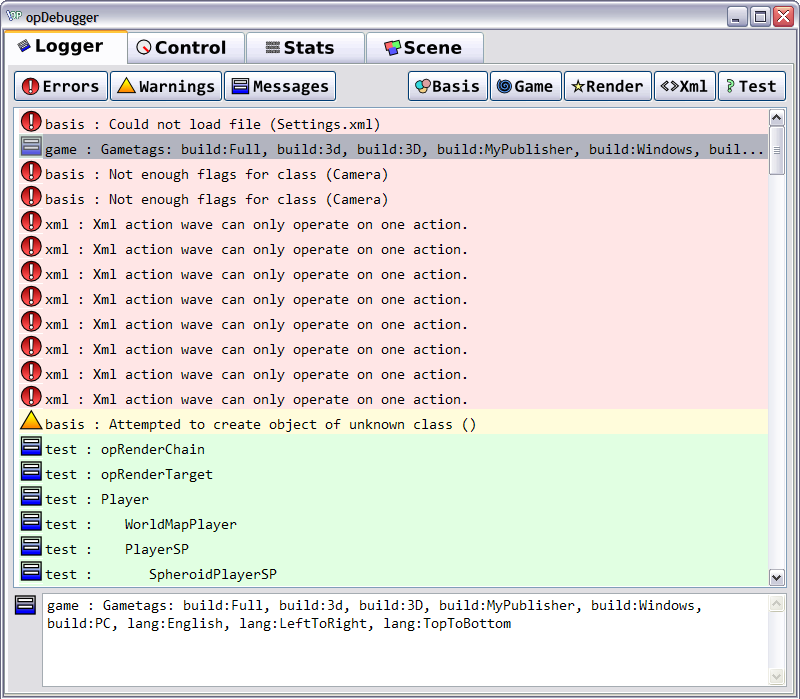Click the yellow warning triangle icon in log

pyautogui.click(x=31, y=422)
